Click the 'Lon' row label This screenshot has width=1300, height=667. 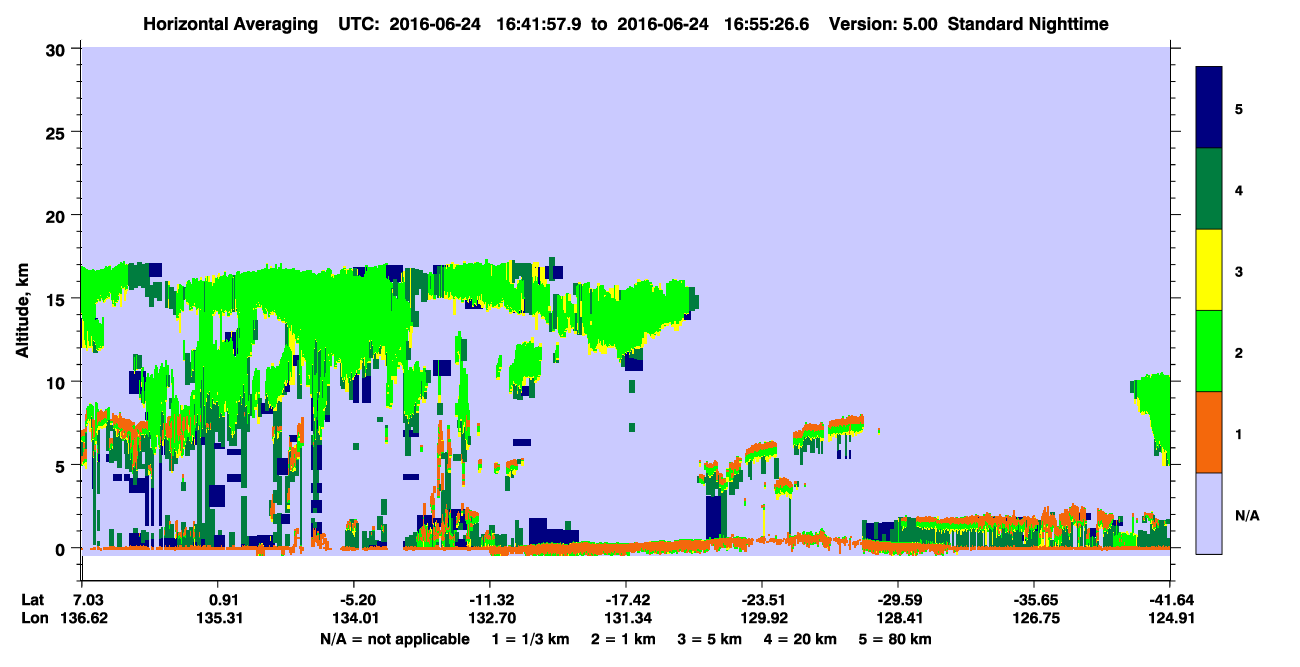33,618
